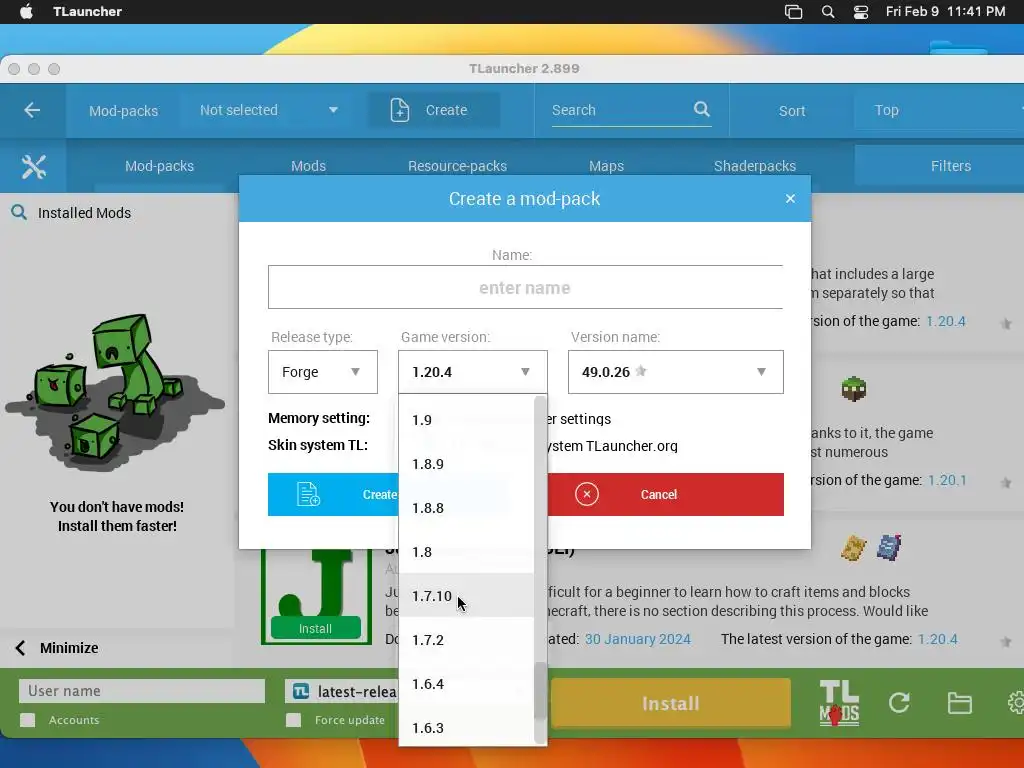Image resolution: width=1024 pixels, height=768 pixels.
Task: Open Apple menu
Action: point(26,11)
